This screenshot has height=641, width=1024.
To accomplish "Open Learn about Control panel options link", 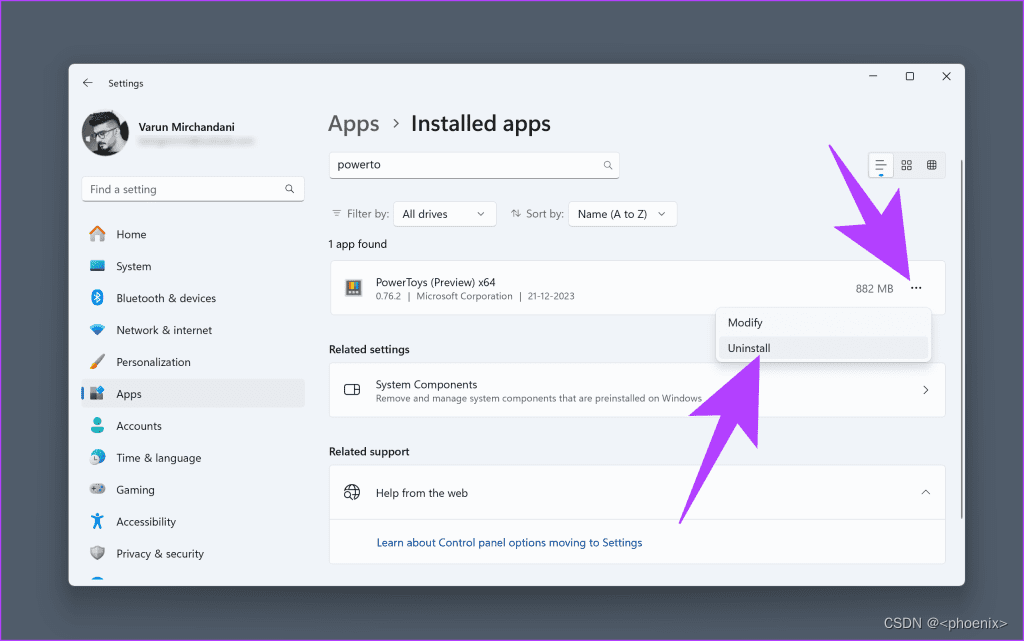I will (x=509, y=542).
